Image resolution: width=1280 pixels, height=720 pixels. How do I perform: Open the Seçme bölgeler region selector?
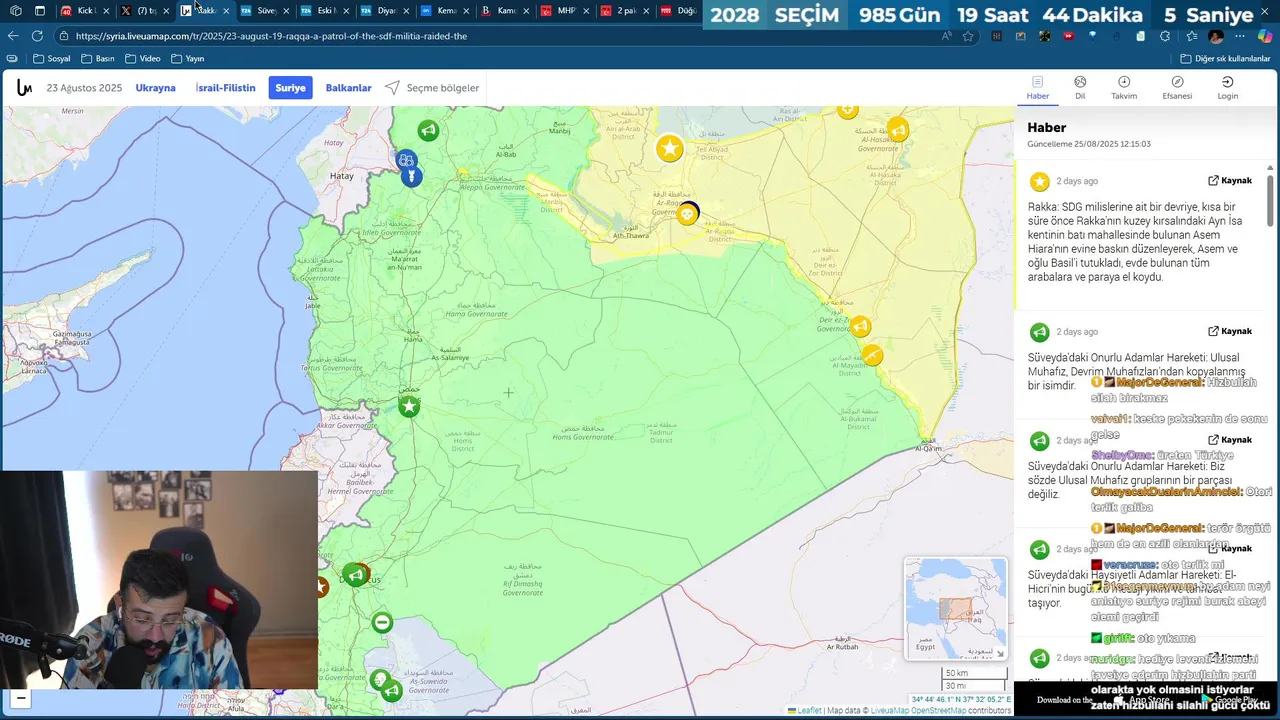pos(432,88)
